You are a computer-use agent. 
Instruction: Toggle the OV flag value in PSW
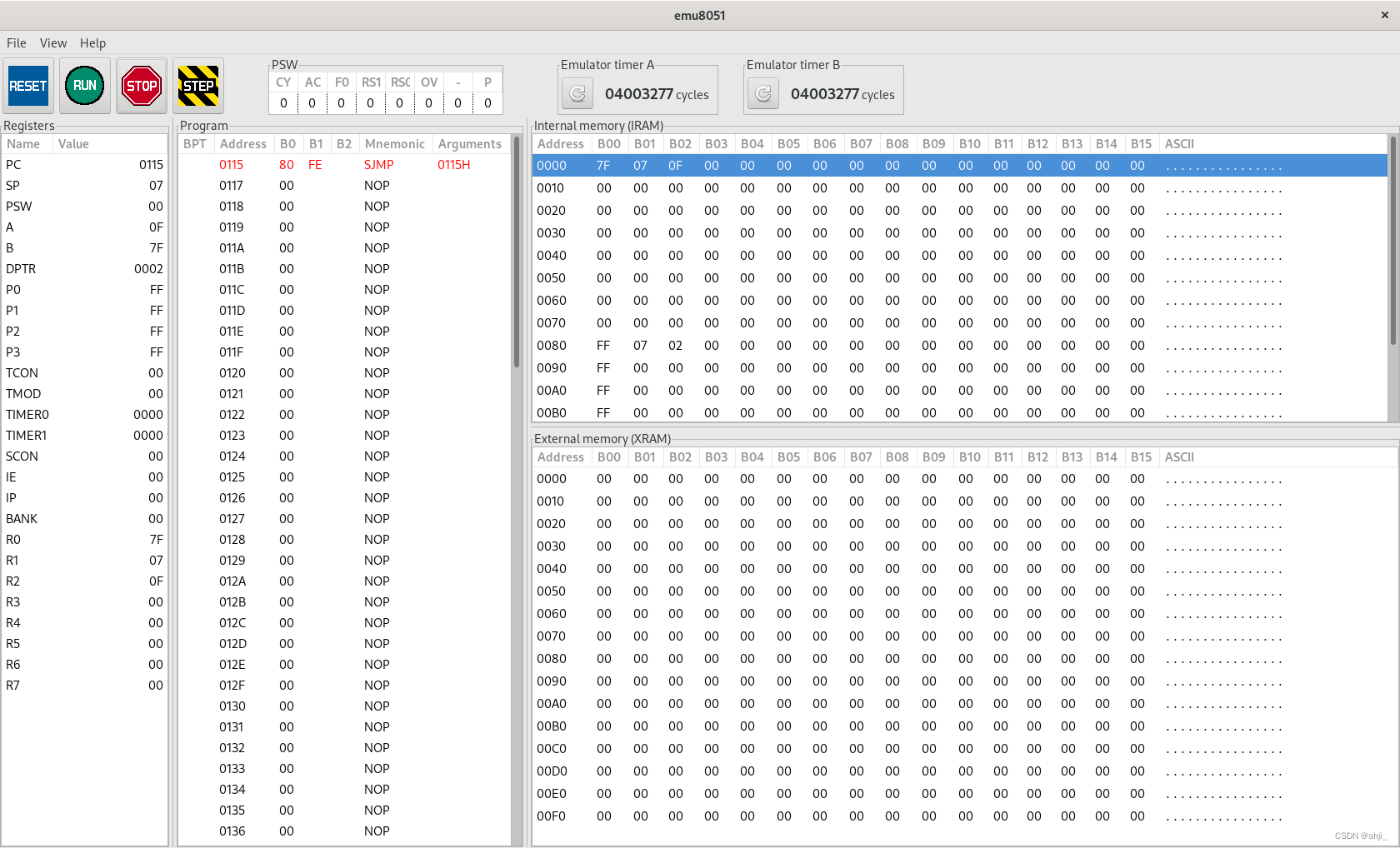[x=429, y=103]
